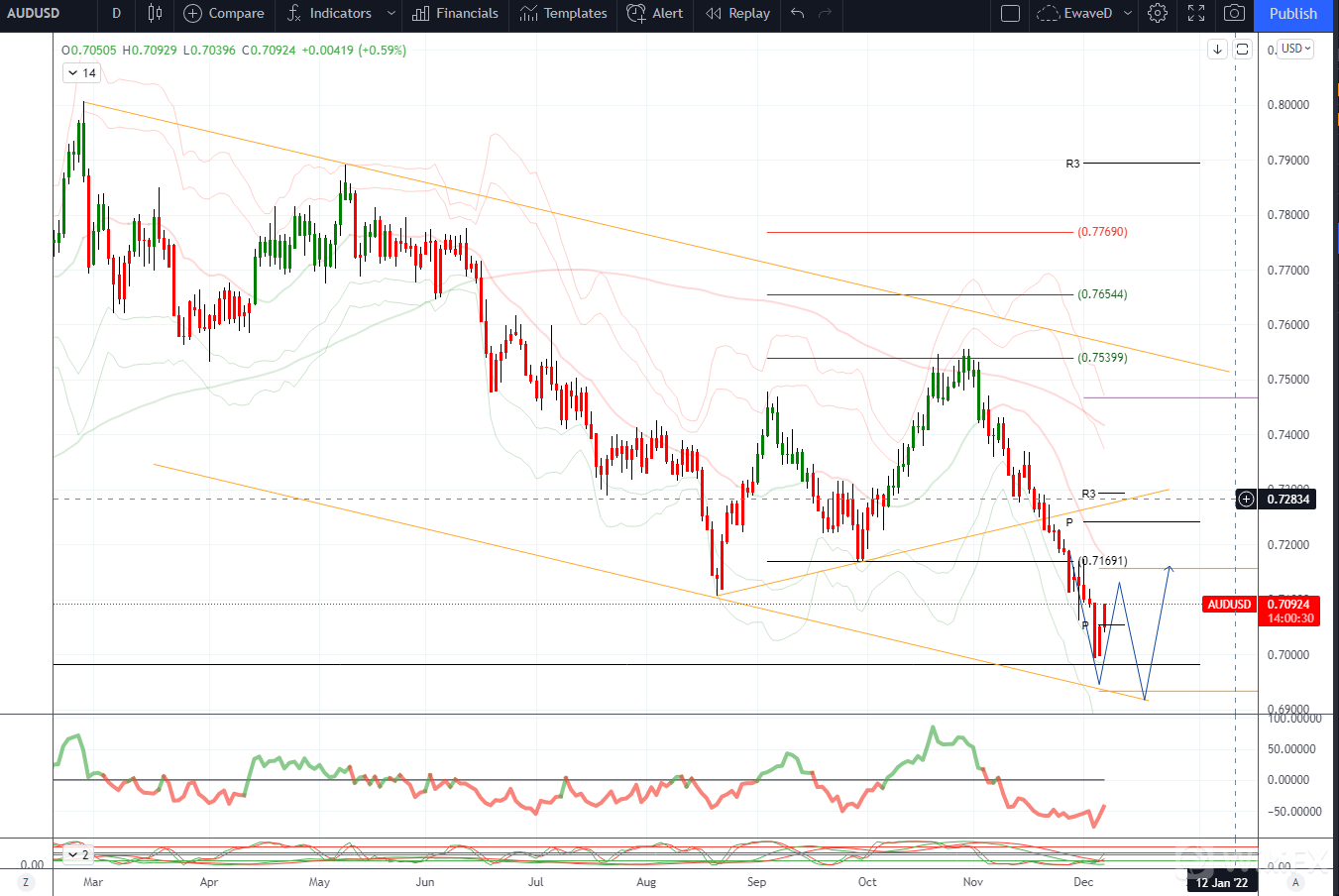Open the USD currency dropdown

click(1295, 49)
